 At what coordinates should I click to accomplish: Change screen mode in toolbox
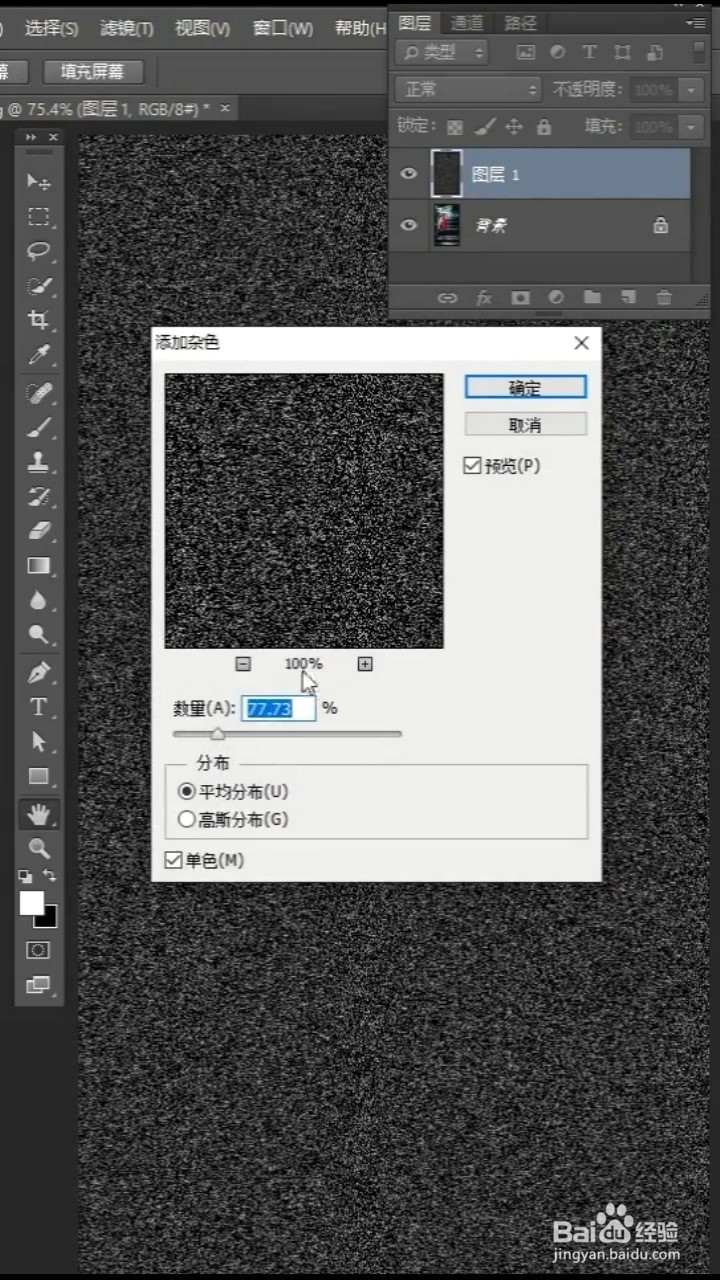[x=38, y=985]
